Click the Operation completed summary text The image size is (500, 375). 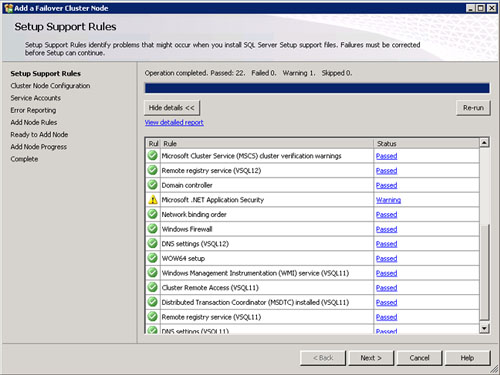(248, 73)
